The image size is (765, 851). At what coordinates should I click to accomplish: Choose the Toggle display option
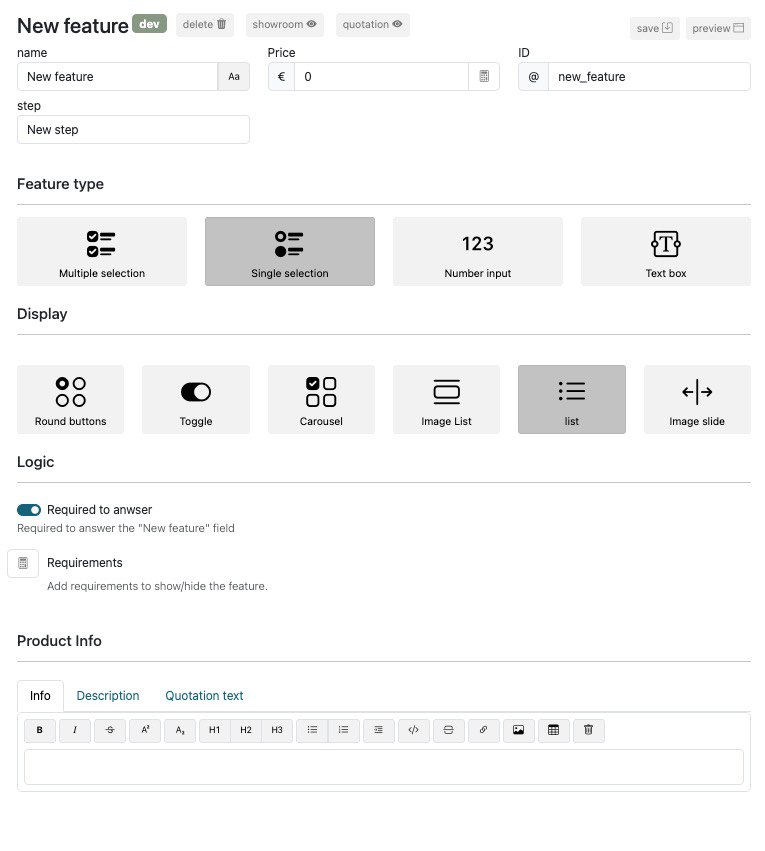point(196,399)
